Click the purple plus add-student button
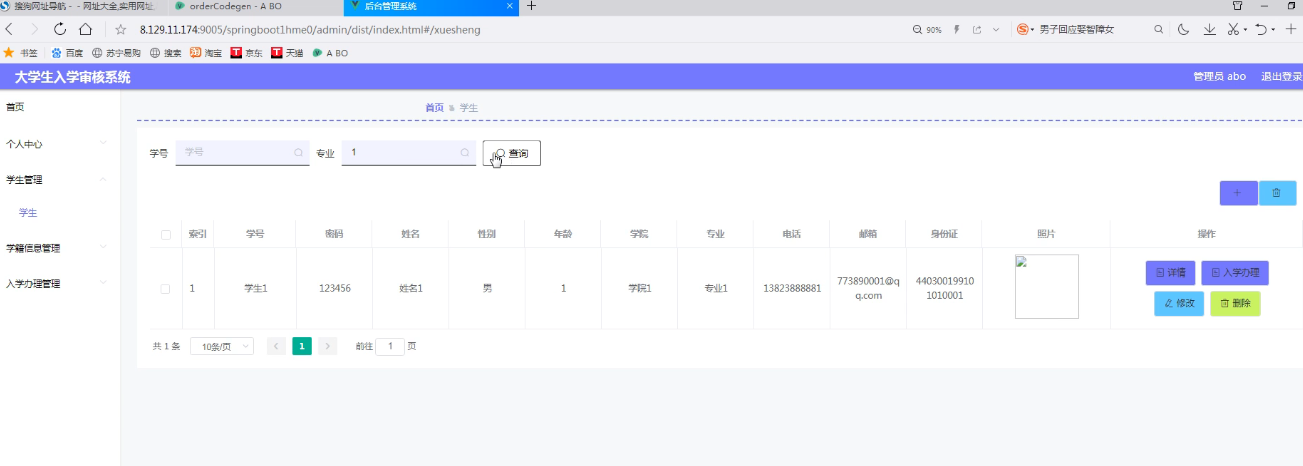This screenshot has width=1303, height=466. point(1239,193)
